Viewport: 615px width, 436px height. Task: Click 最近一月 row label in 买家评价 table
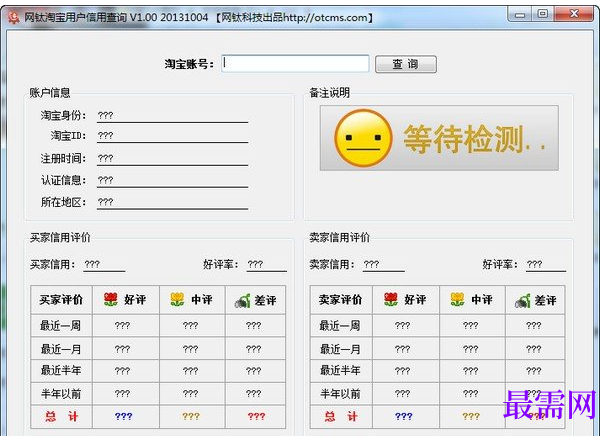click(x=60, y=349)
